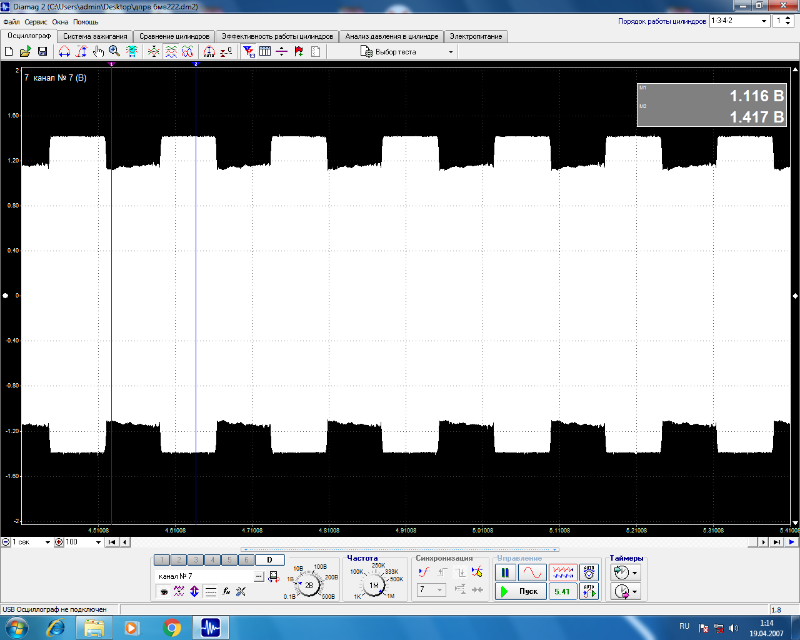Click the divide line icon
The height and width of the screenshot is (640, 800).
click(282, 52)
